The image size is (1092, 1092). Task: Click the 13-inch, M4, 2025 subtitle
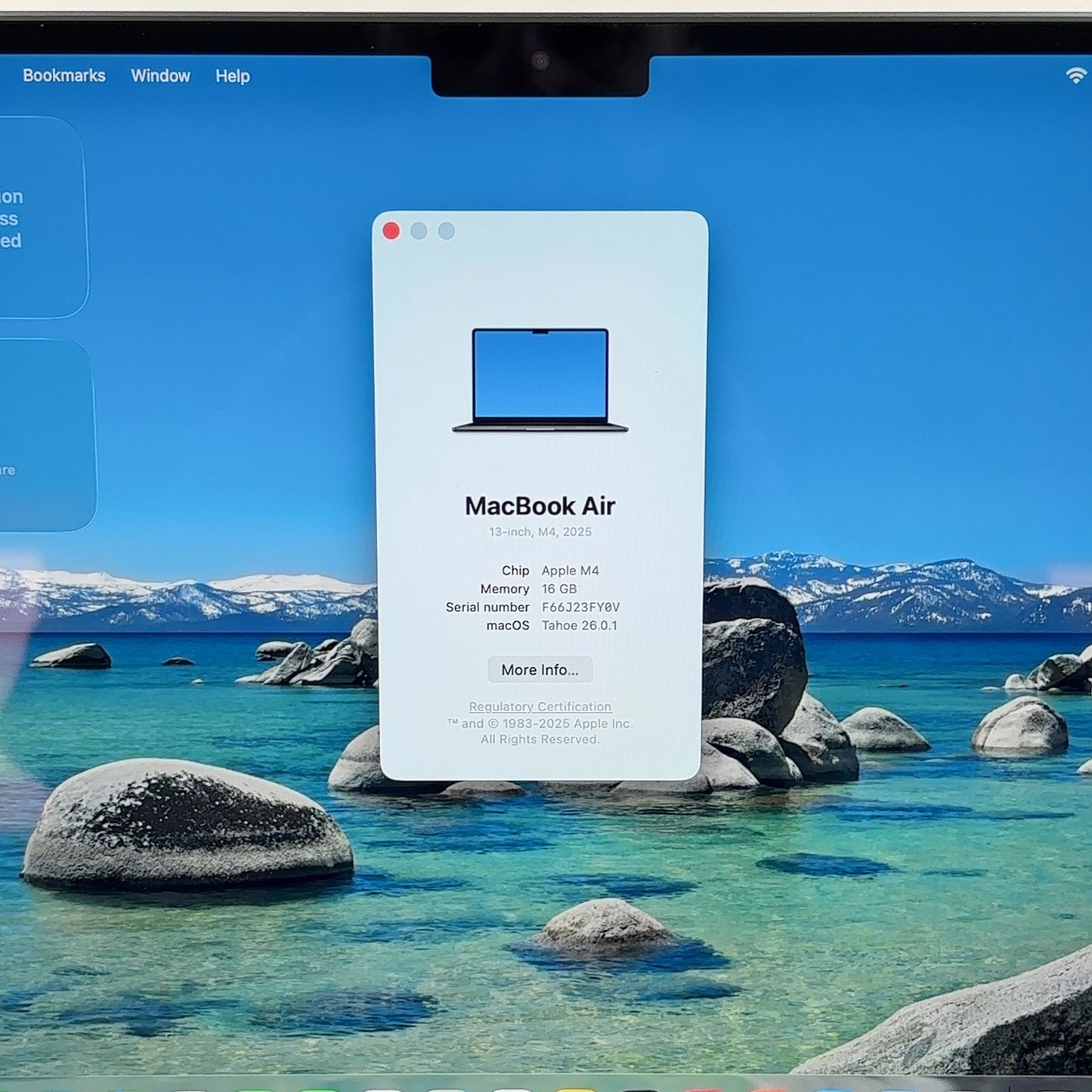tap(540, 532)
